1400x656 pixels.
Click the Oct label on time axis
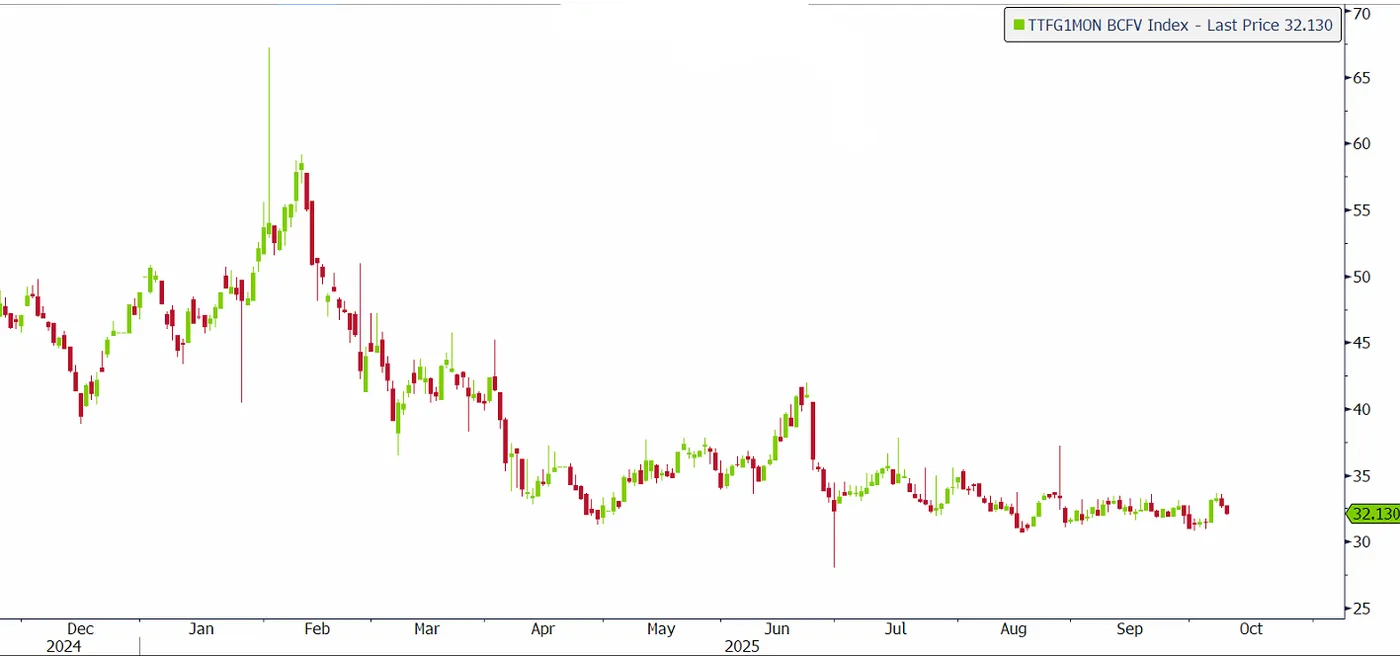pyautogui.click(x=1250, y=629)
